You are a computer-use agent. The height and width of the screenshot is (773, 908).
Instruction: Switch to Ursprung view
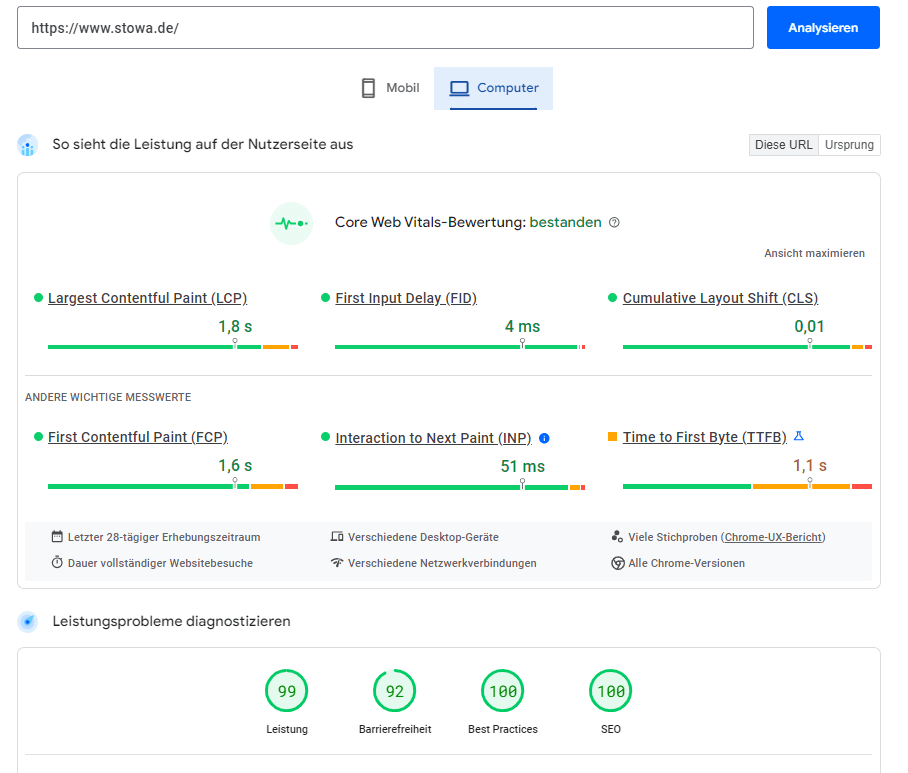pos(849,145)
